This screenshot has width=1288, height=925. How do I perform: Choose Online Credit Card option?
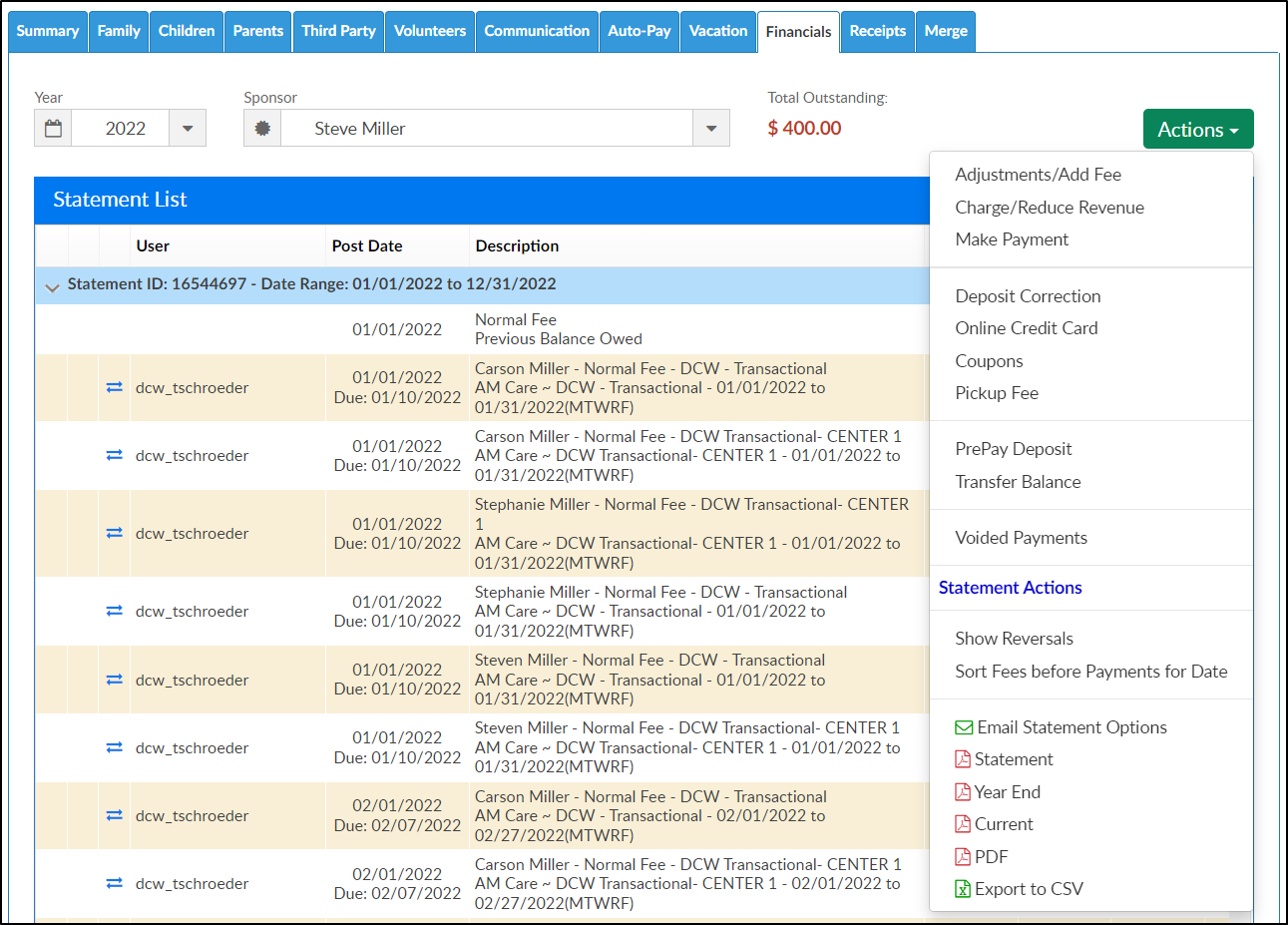1027,328
